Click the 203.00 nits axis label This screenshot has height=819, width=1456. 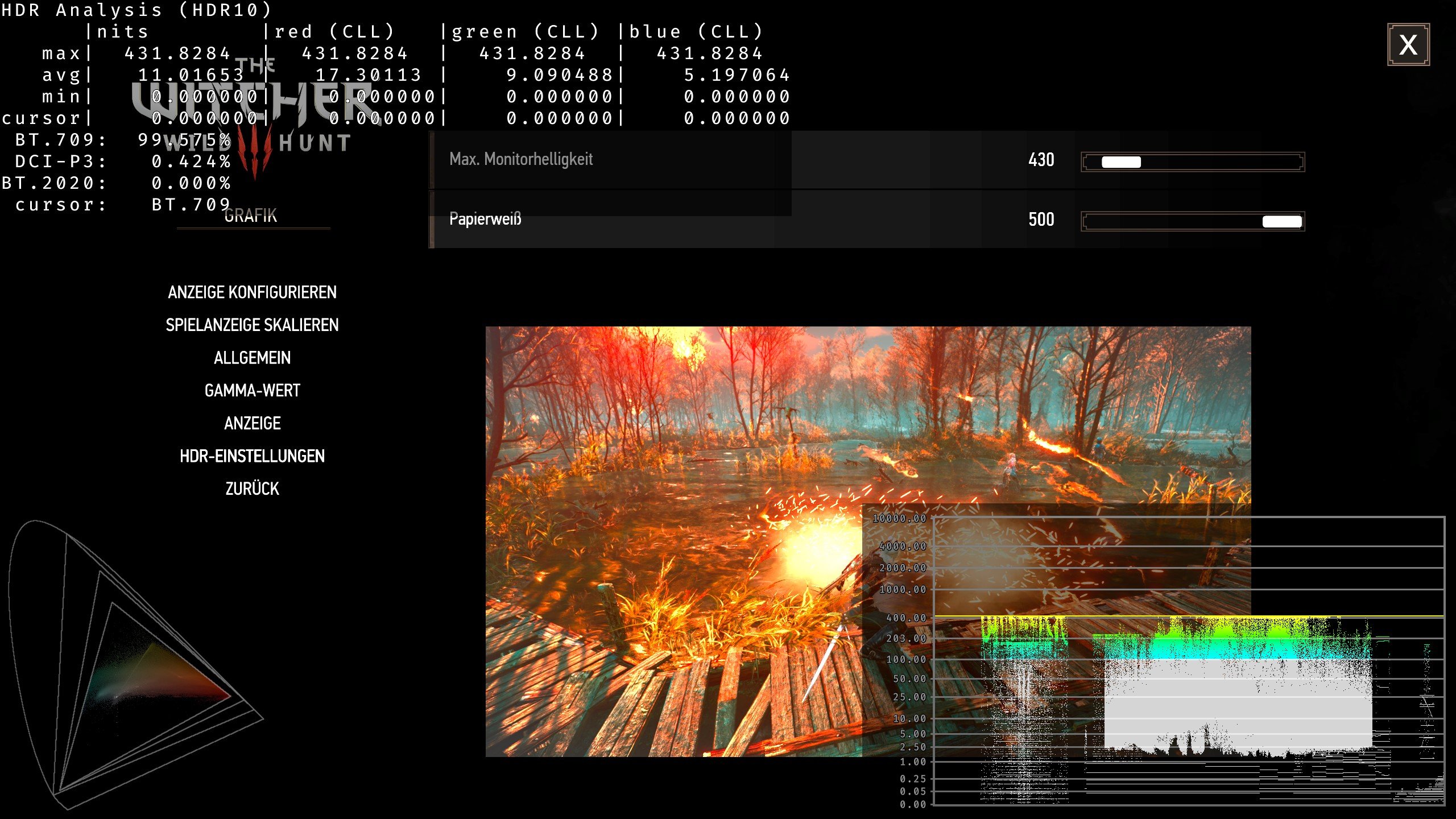click(x=905, y=639)
